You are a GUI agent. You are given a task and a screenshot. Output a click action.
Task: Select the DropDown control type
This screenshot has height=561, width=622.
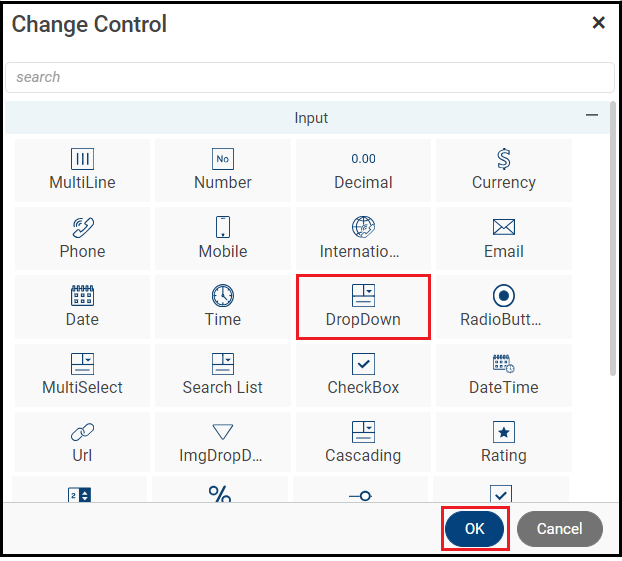363,307
